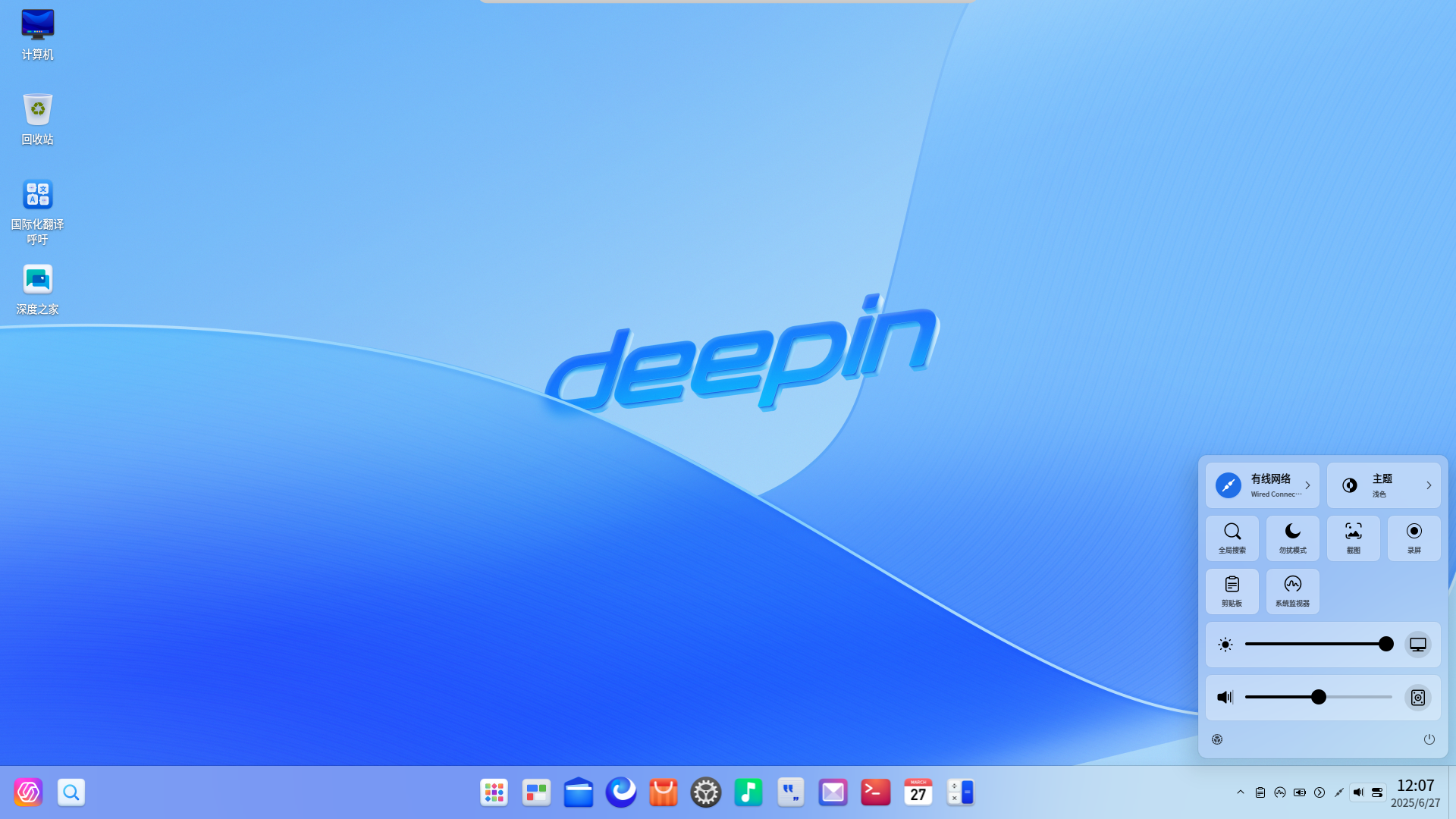Toggle the wired network plug icon

point(1228,485)
